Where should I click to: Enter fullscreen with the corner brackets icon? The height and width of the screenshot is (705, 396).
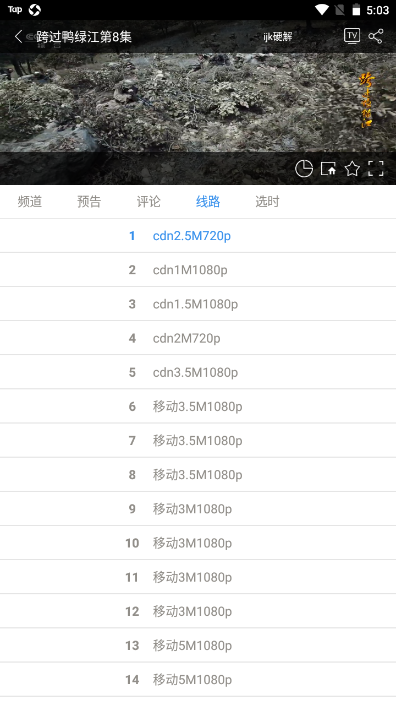tap(376, 169)
